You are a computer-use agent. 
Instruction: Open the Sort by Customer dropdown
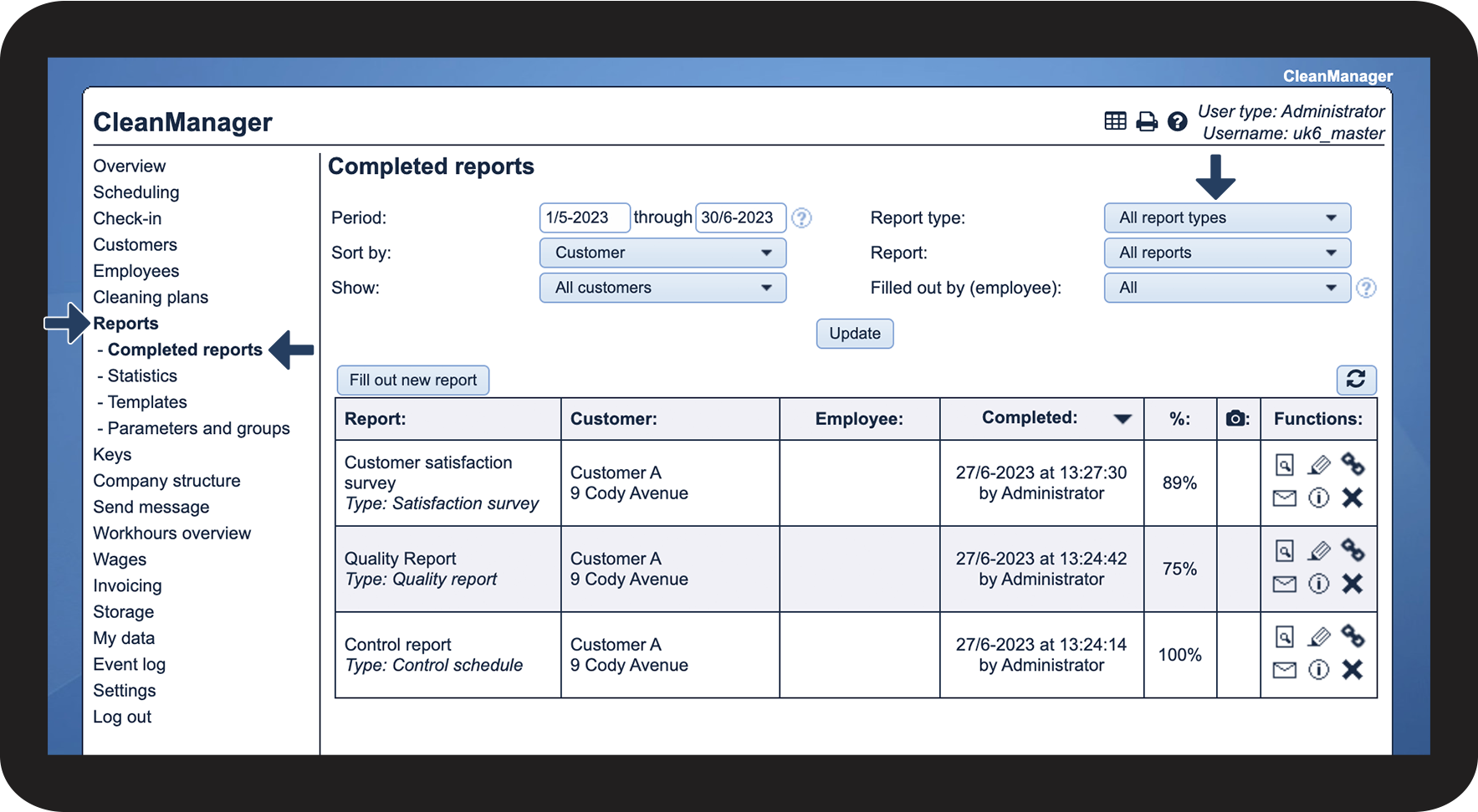tap(662, 253)
